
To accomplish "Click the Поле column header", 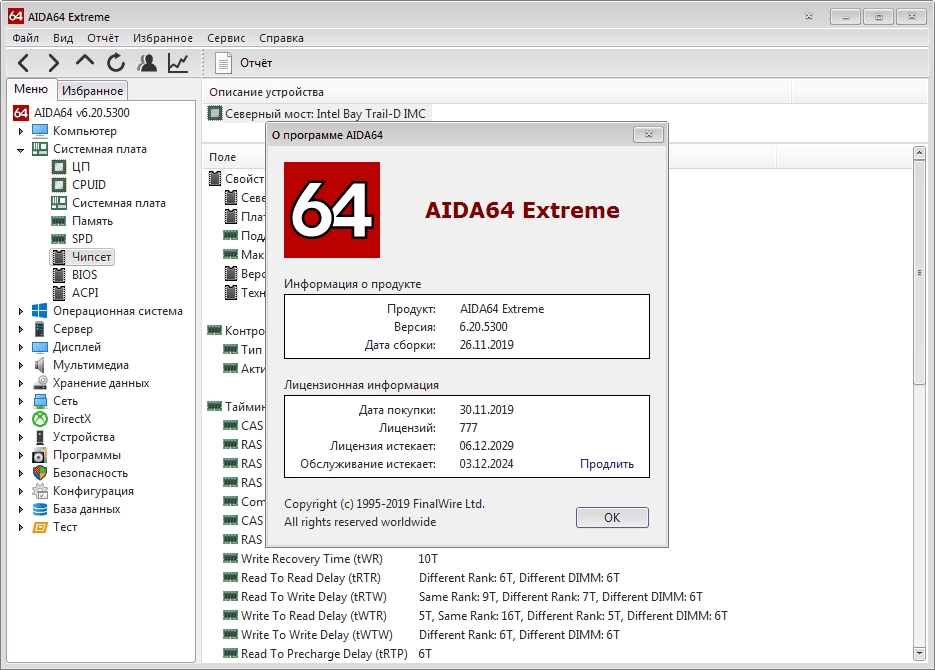I will [x=222, y=157].
